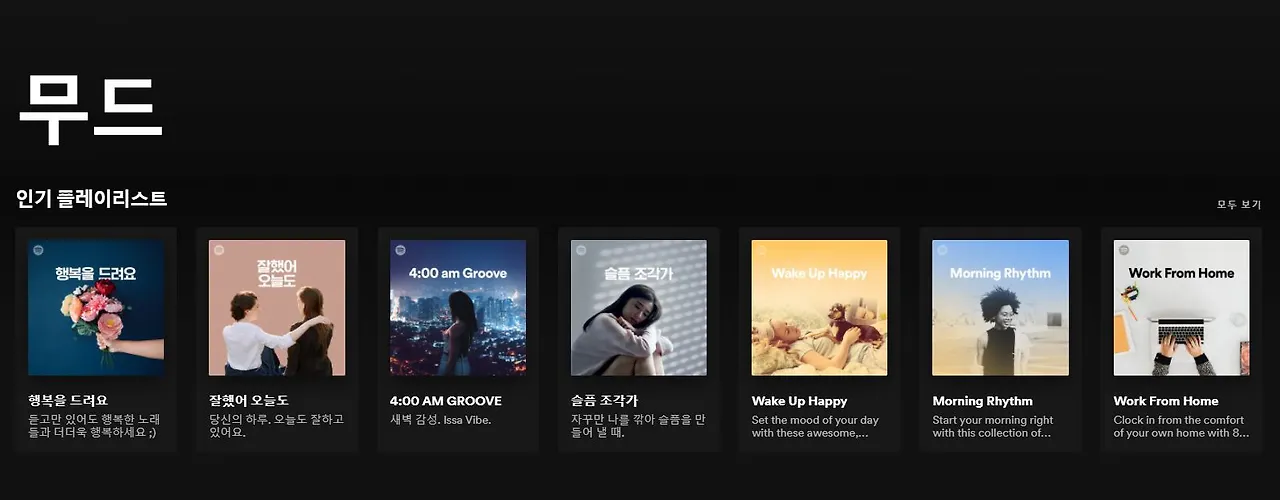Click 모두 보기 to see all playlists

[1239, 204]
